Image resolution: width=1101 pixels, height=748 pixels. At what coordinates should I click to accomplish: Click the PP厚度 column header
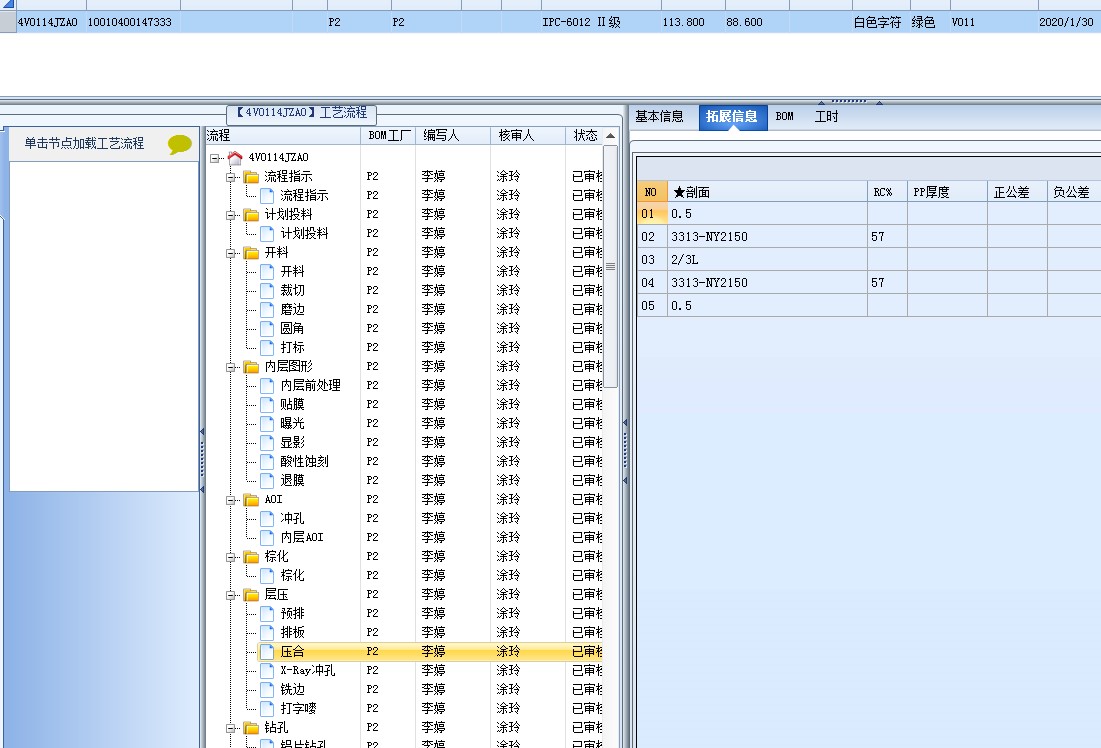tap(947, 192)
